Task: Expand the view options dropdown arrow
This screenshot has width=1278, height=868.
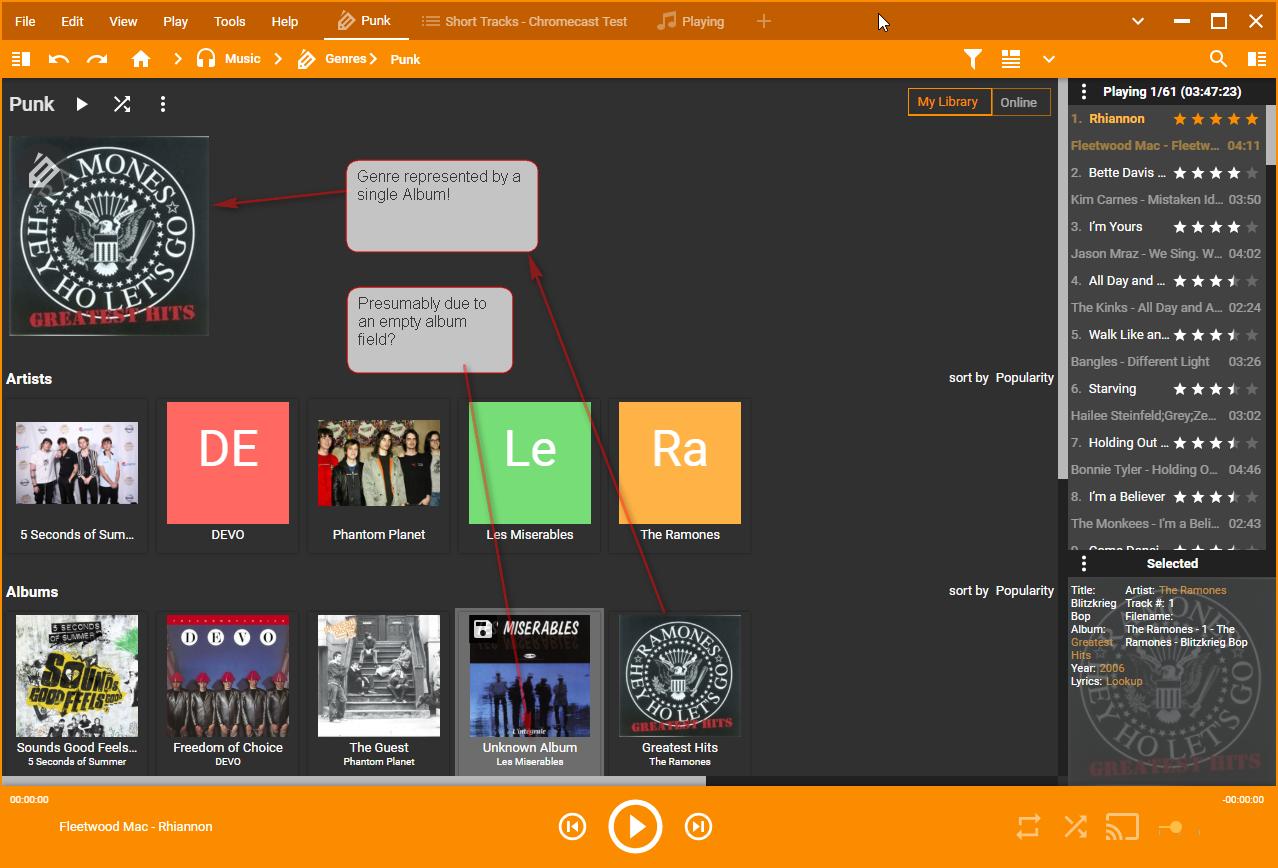Action: click(1048, 59)
